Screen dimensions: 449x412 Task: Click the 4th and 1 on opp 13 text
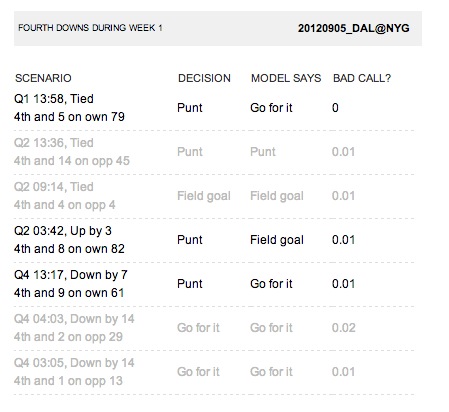point(68,381)
